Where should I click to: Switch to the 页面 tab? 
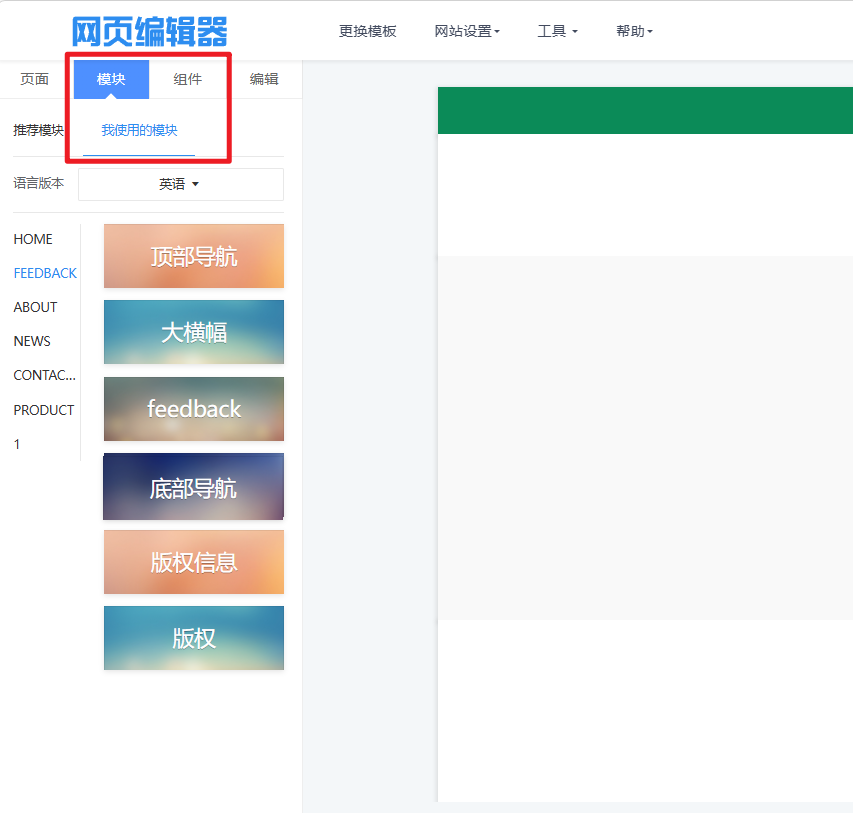pos(35,79)
